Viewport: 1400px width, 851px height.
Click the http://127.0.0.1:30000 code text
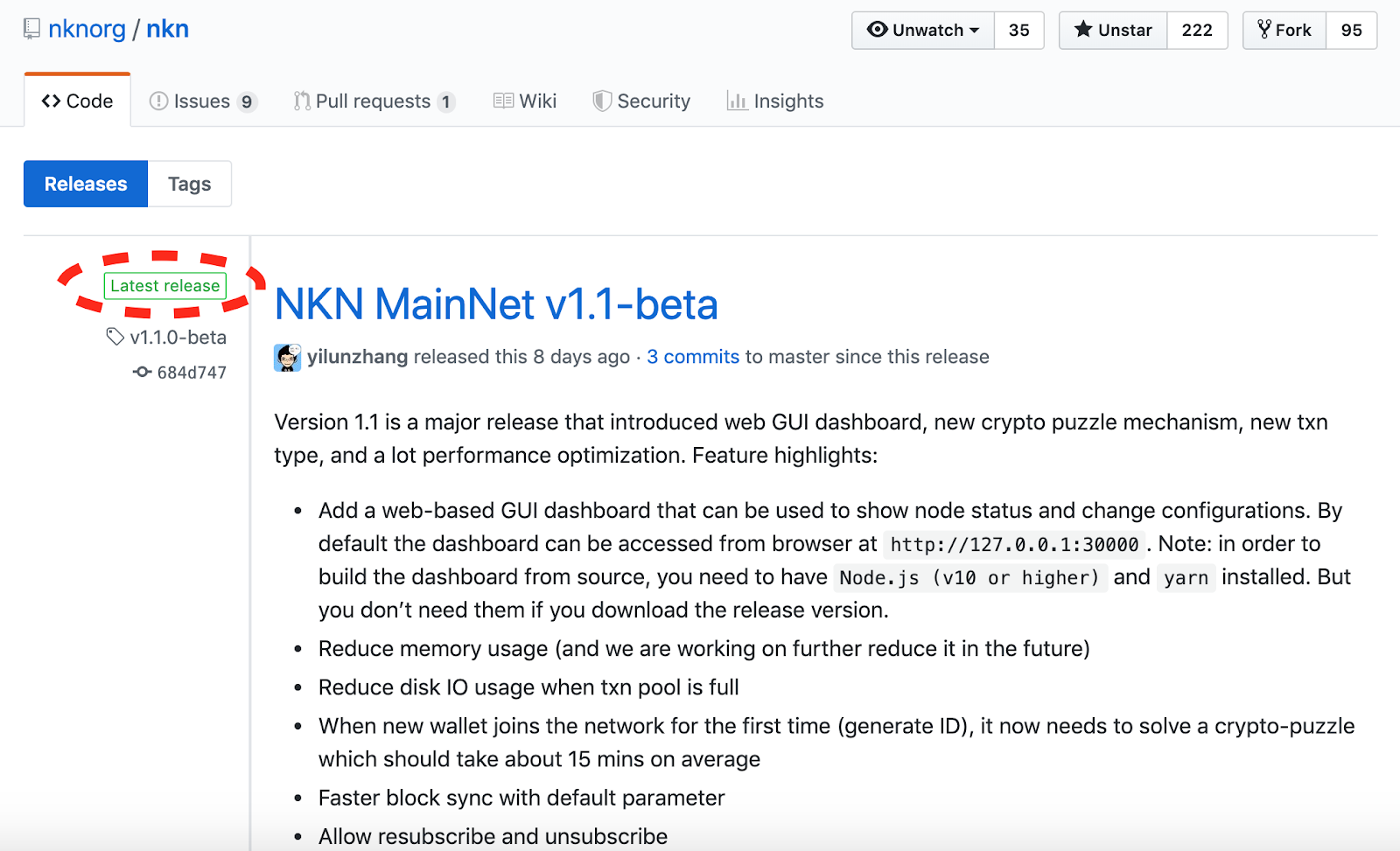(1014, 544)
